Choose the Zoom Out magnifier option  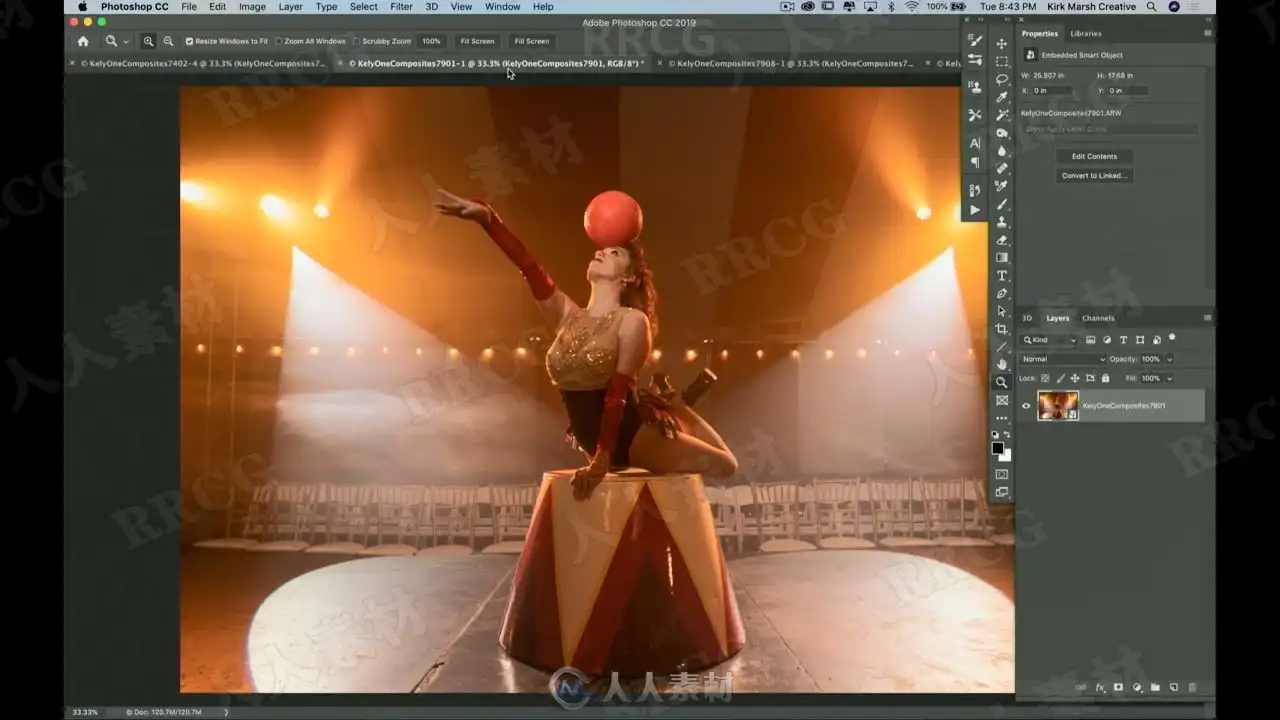point(168,41)
